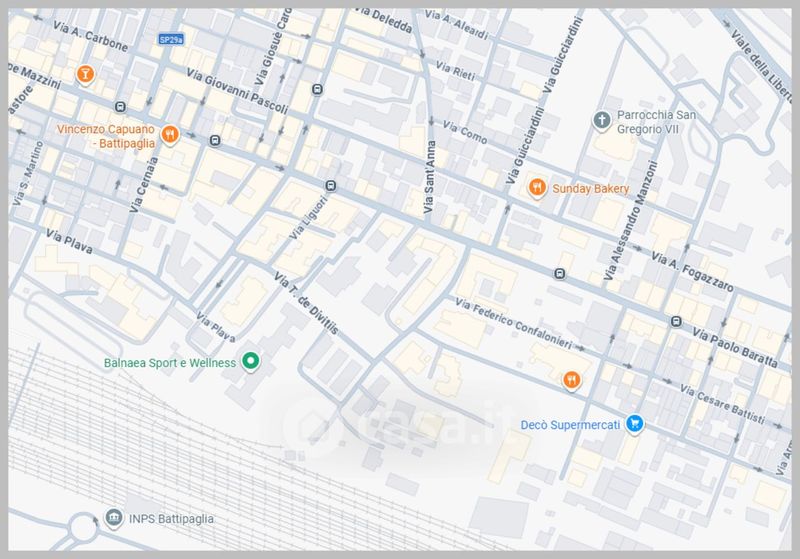The height and width of the screenshot is (559, 800).
Task: Click the Via Sant'Anna street label
Action: click(x=431, y=178)
